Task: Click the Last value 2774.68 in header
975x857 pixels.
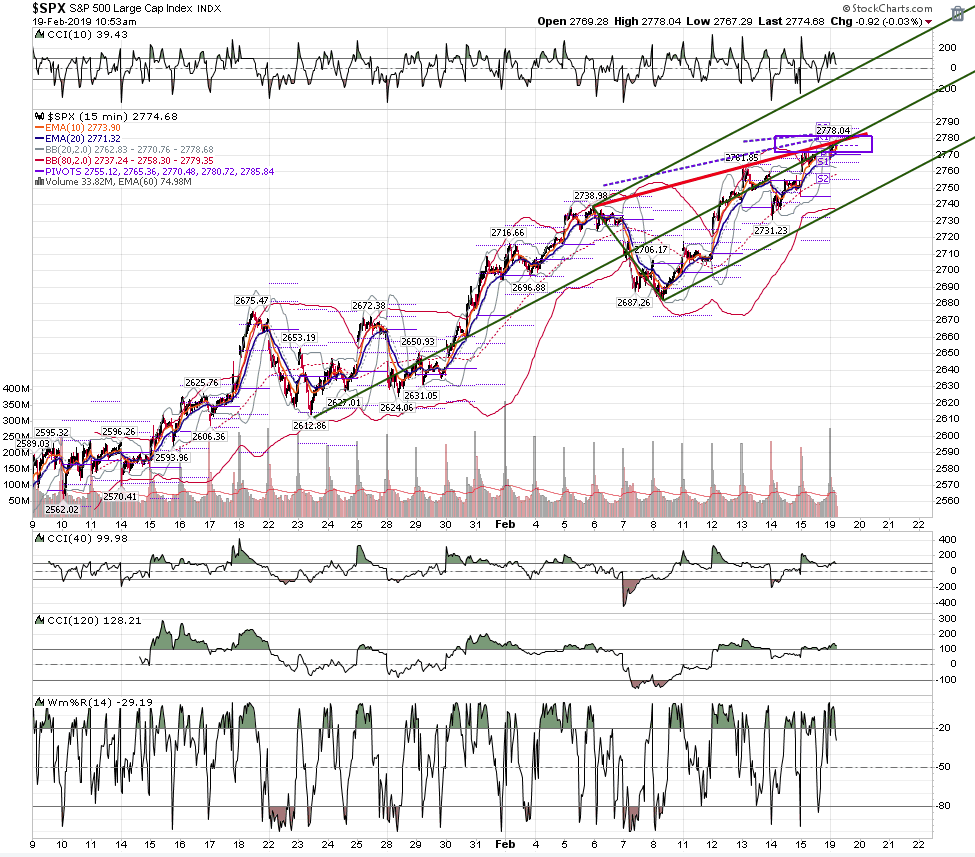Action: click(x=805, y=22)
